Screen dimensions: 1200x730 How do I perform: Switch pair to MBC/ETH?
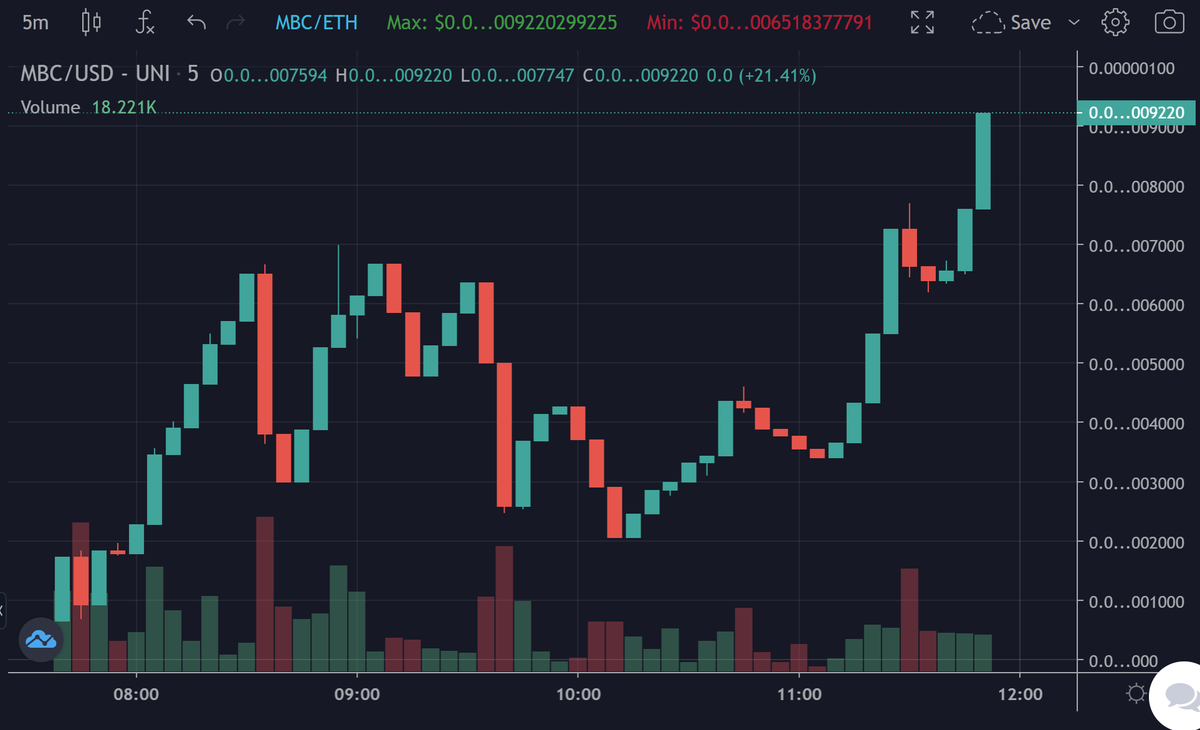[x=315, y=22]
